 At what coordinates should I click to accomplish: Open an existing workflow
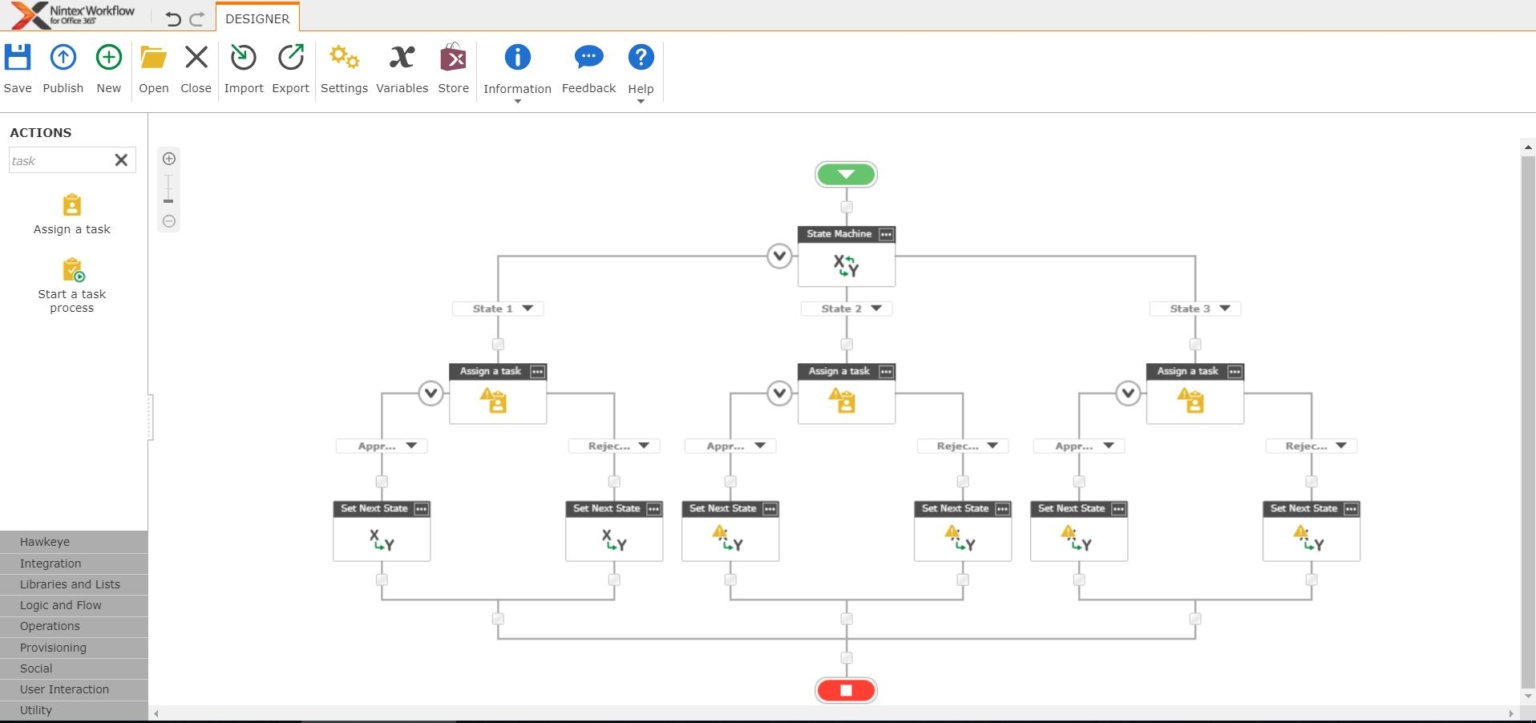tap(153, 65)
